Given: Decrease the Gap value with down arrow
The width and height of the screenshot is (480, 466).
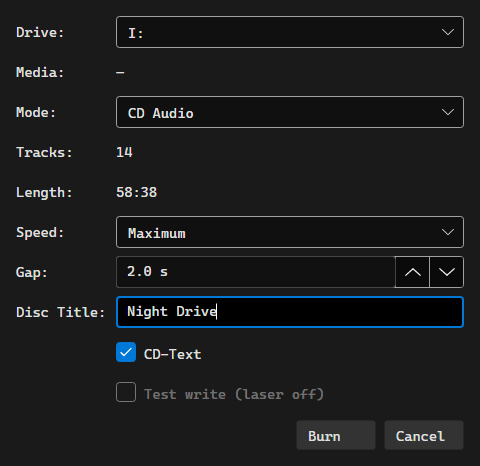Looking at the screenshot, I should tap(447, 272).
